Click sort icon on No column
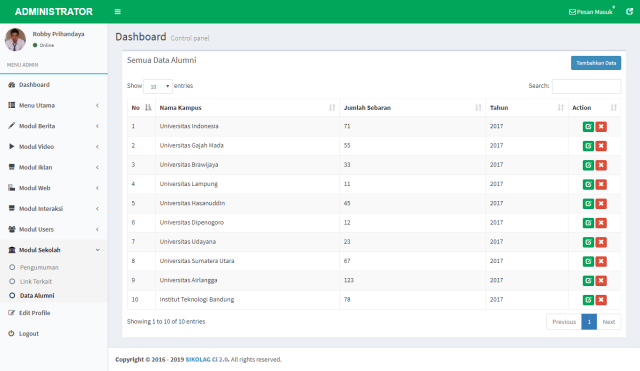The image size is (640, 371). 148,108
